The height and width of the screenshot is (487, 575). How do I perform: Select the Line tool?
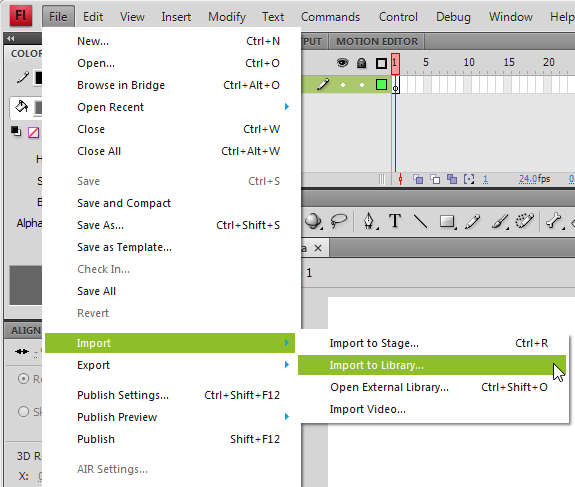click(420, 221)
